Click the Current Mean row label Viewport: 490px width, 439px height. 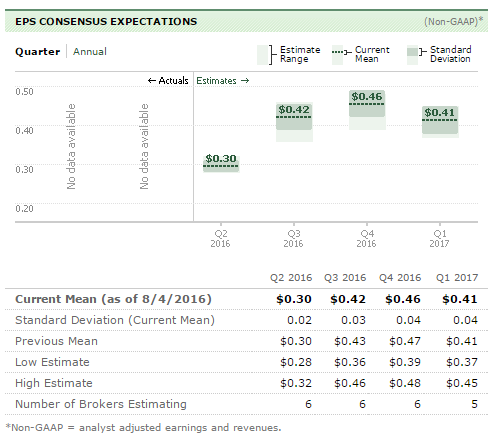113,299
